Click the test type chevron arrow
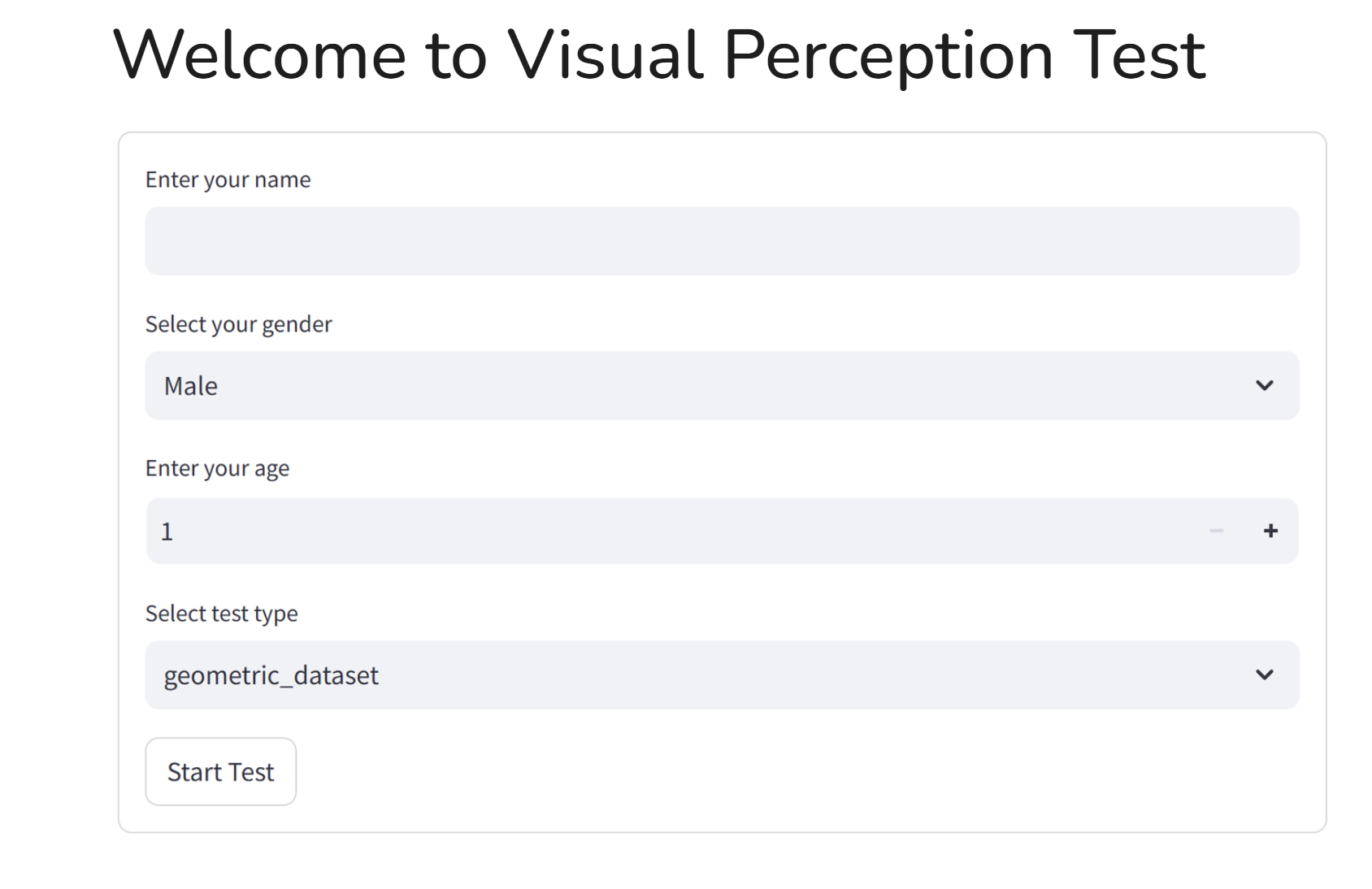Image resolution: width=1372 pixels, height=889 pixels. (x=1264, y=675)
